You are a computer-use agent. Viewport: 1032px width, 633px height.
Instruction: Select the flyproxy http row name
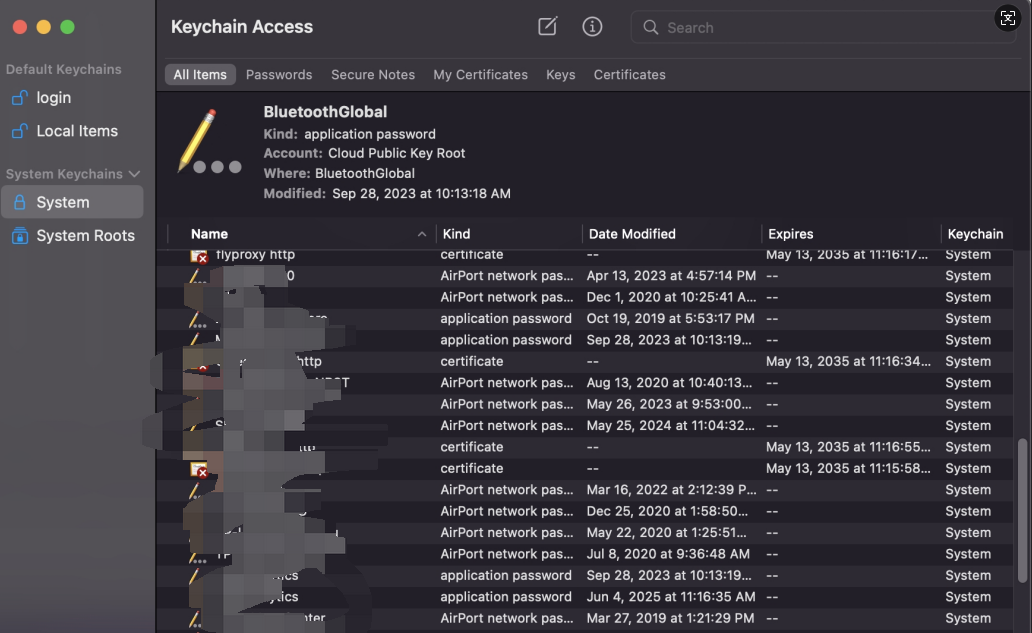click(255, 255)
